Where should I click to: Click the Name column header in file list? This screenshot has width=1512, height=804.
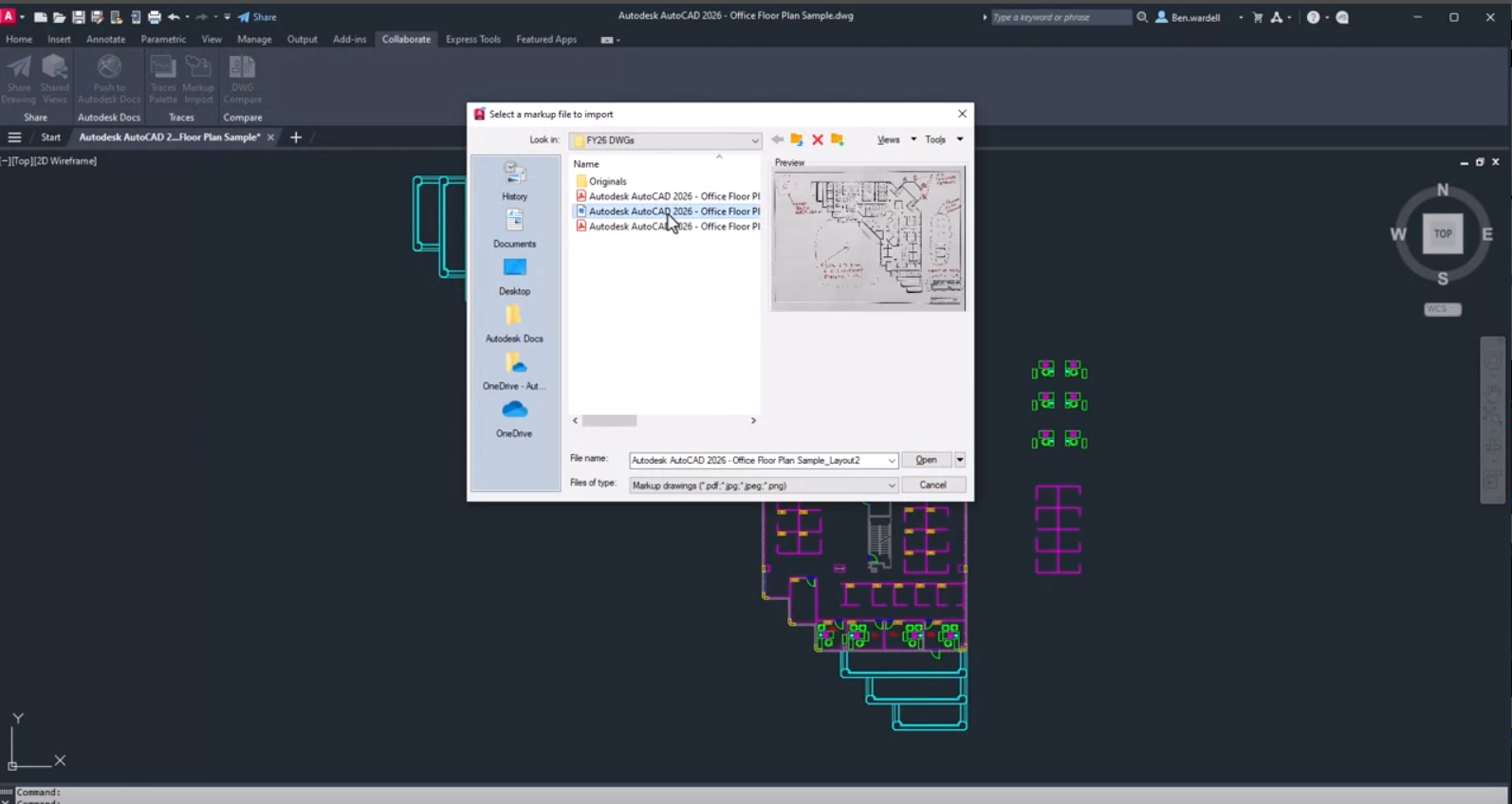pyautogui.click(x=586, y=164)
